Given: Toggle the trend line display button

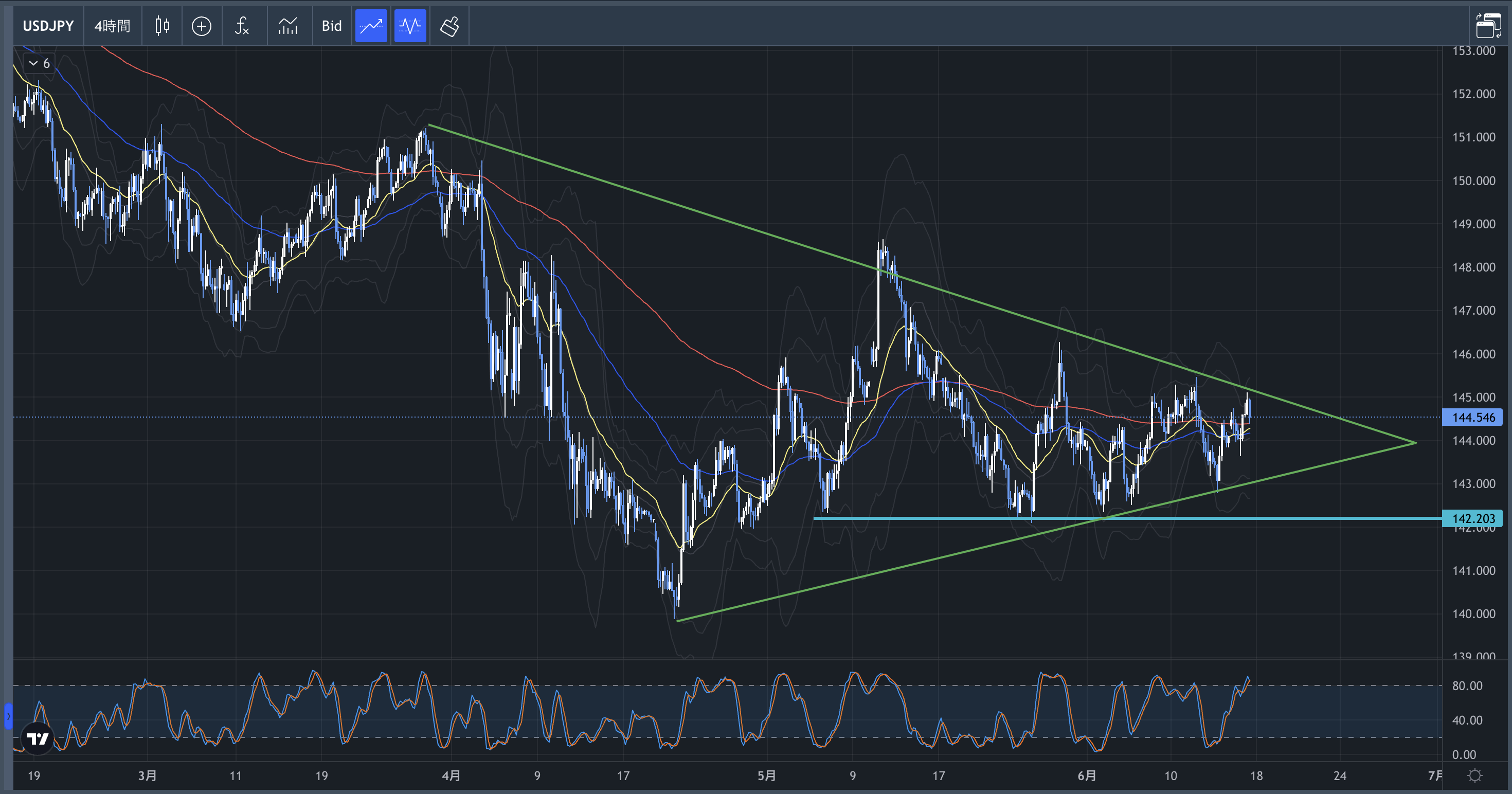Looking at the screenshot, I should [x=371, y=26].
